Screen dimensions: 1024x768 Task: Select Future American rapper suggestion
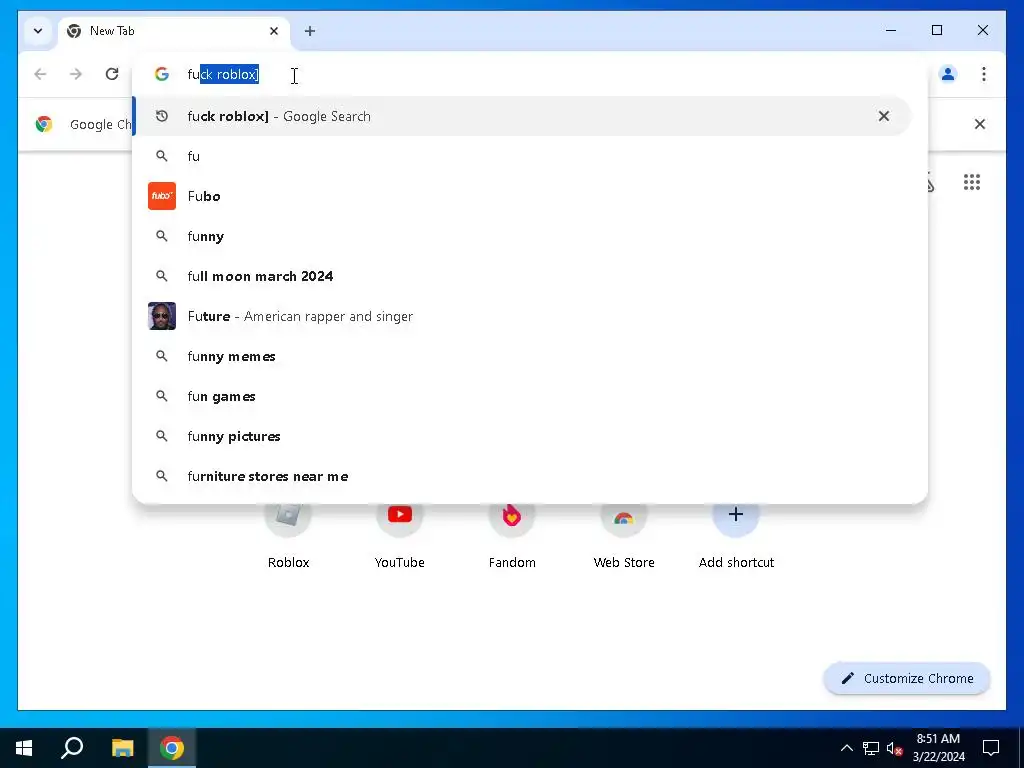[522, 316]
